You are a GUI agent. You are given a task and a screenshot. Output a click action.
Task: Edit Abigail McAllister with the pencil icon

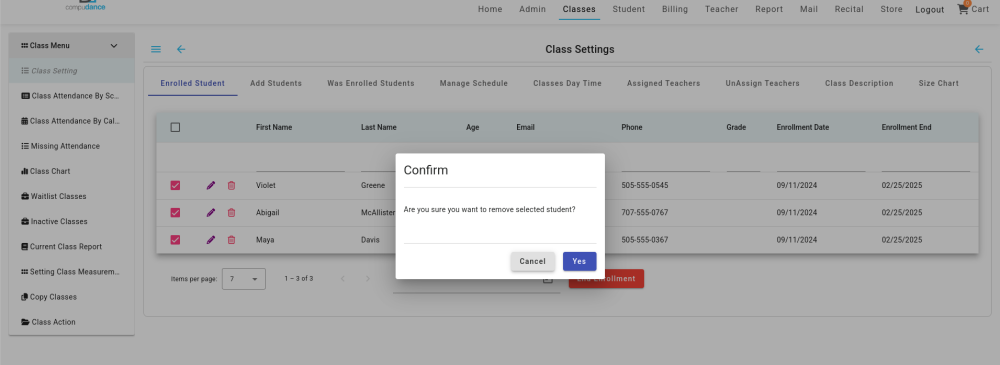pyautogui.click(x=211, y=212)
